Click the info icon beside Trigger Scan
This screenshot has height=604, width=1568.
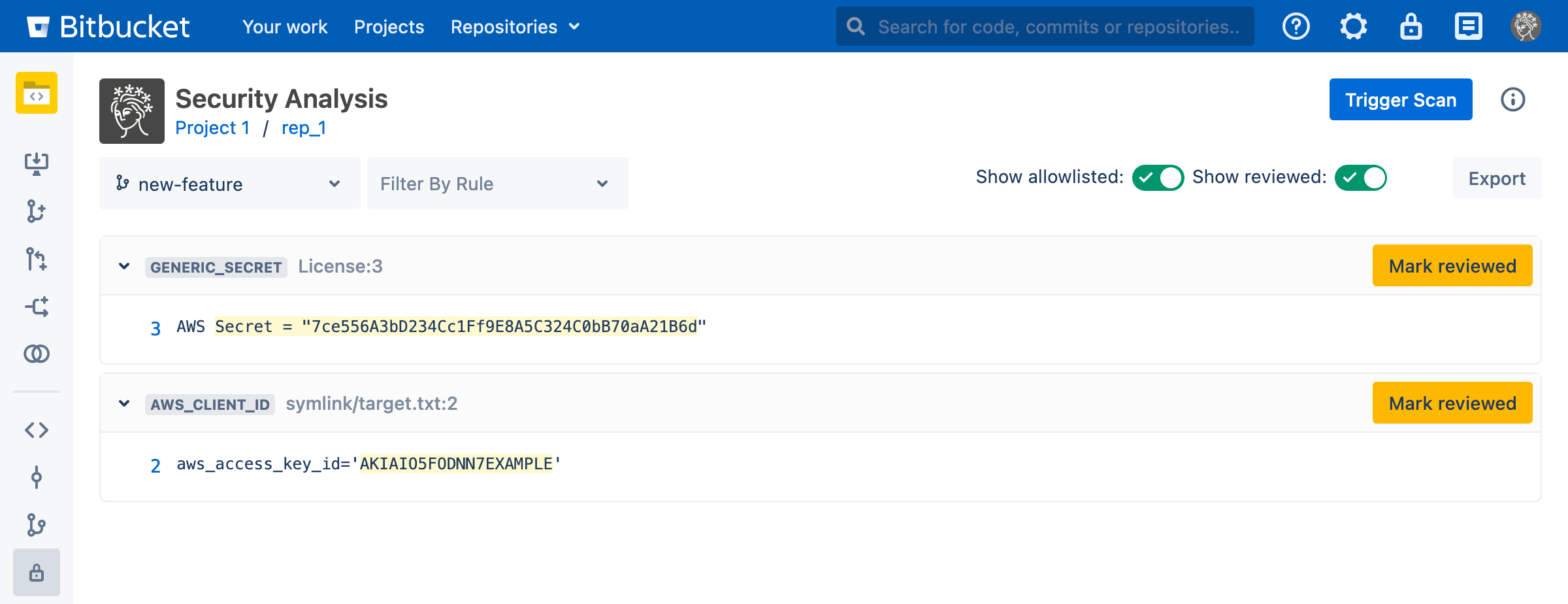(1512, 99)
